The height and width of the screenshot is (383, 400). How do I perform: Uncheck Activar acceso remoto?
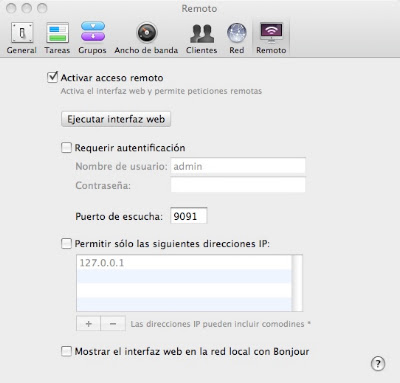pyautogui.click(x=53, y=77)
